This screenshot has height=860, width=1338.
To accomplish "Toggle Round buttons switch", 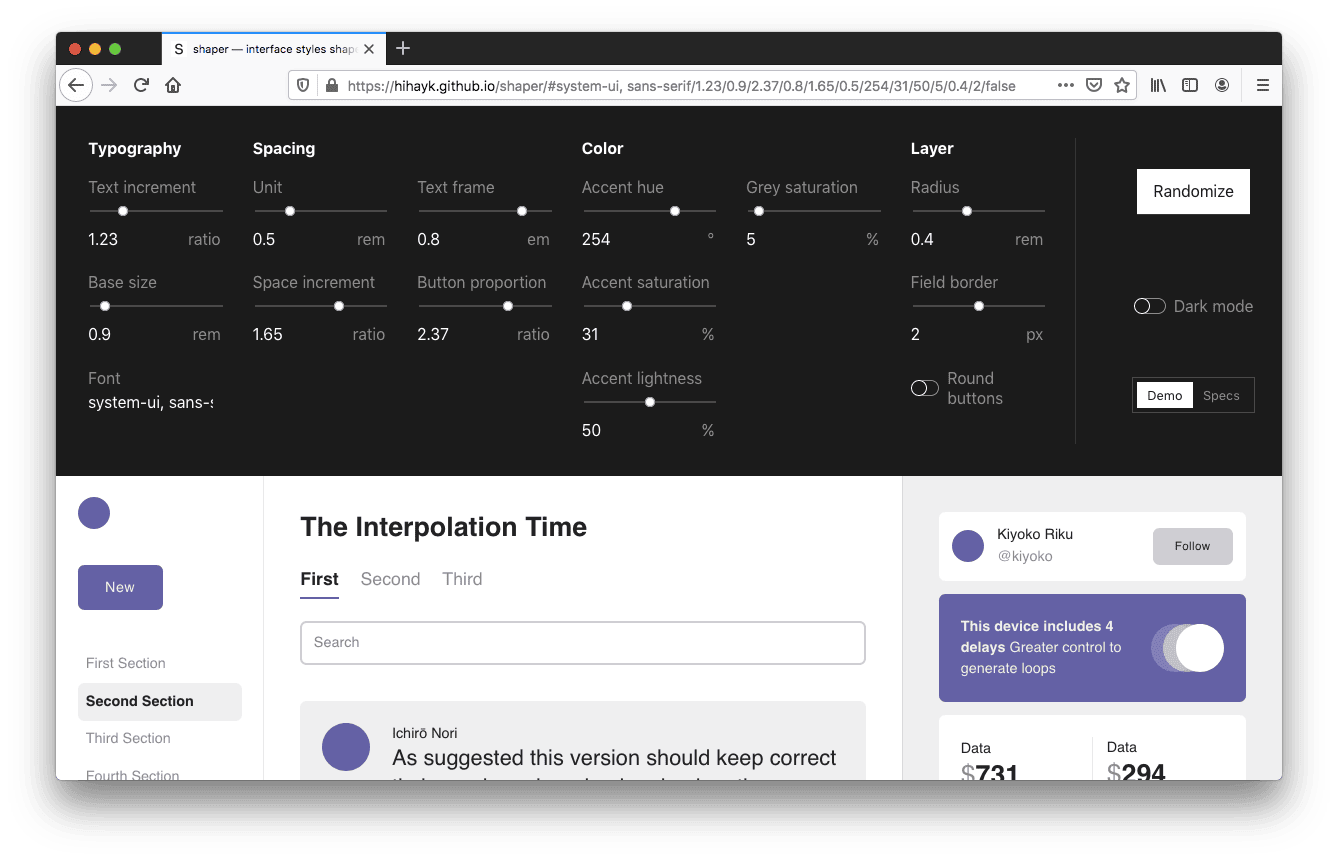I will click(925, 388).
